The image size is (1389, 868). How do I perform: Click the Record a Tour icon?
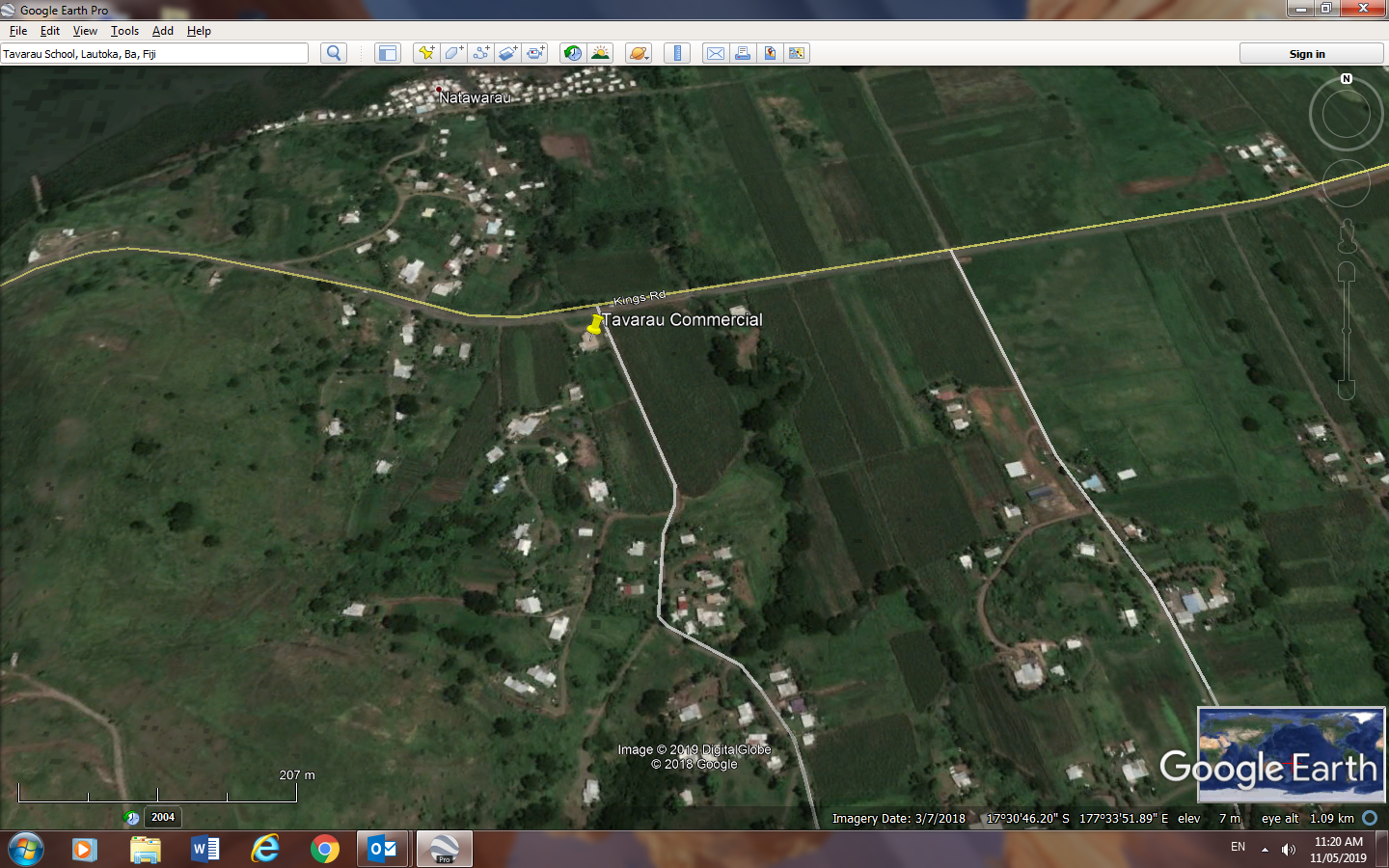click(x=535, y=53)
